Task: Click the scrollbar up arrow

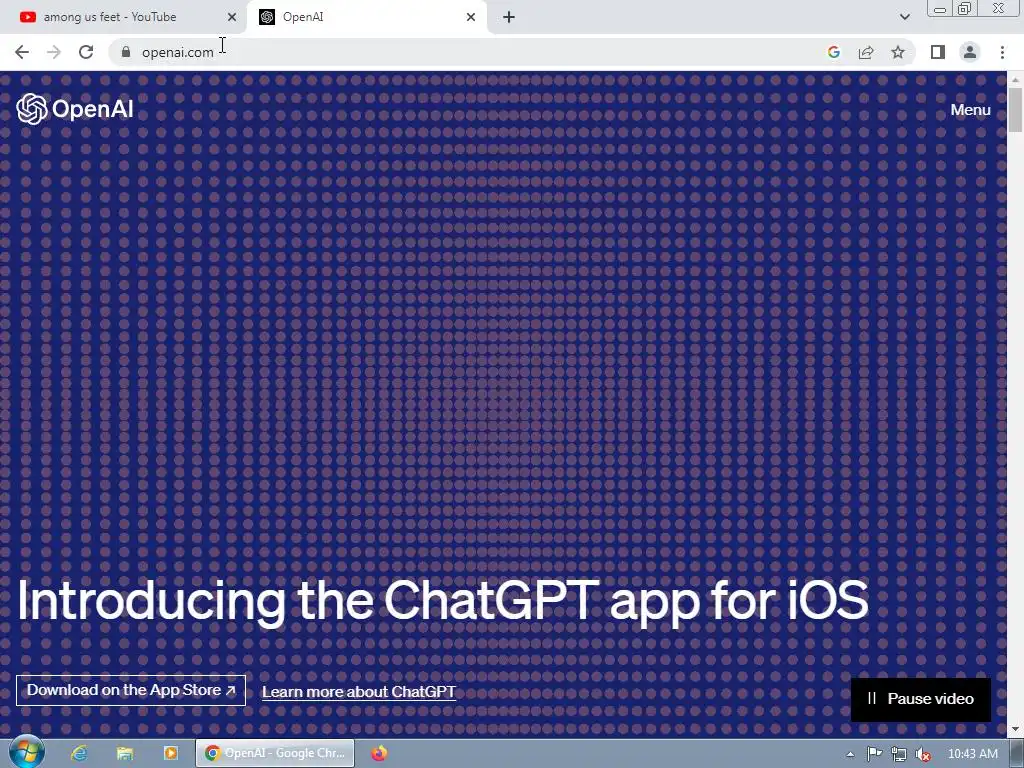Action: point(1015,80)
